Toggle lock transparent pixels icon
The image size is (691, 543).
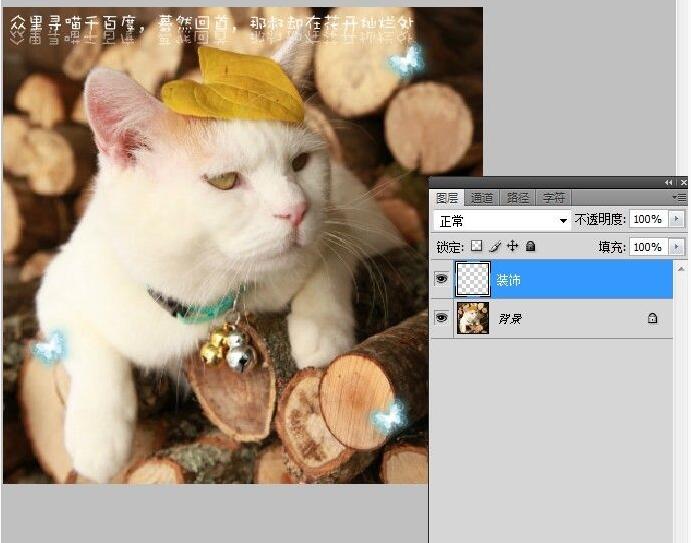(476, 246)
